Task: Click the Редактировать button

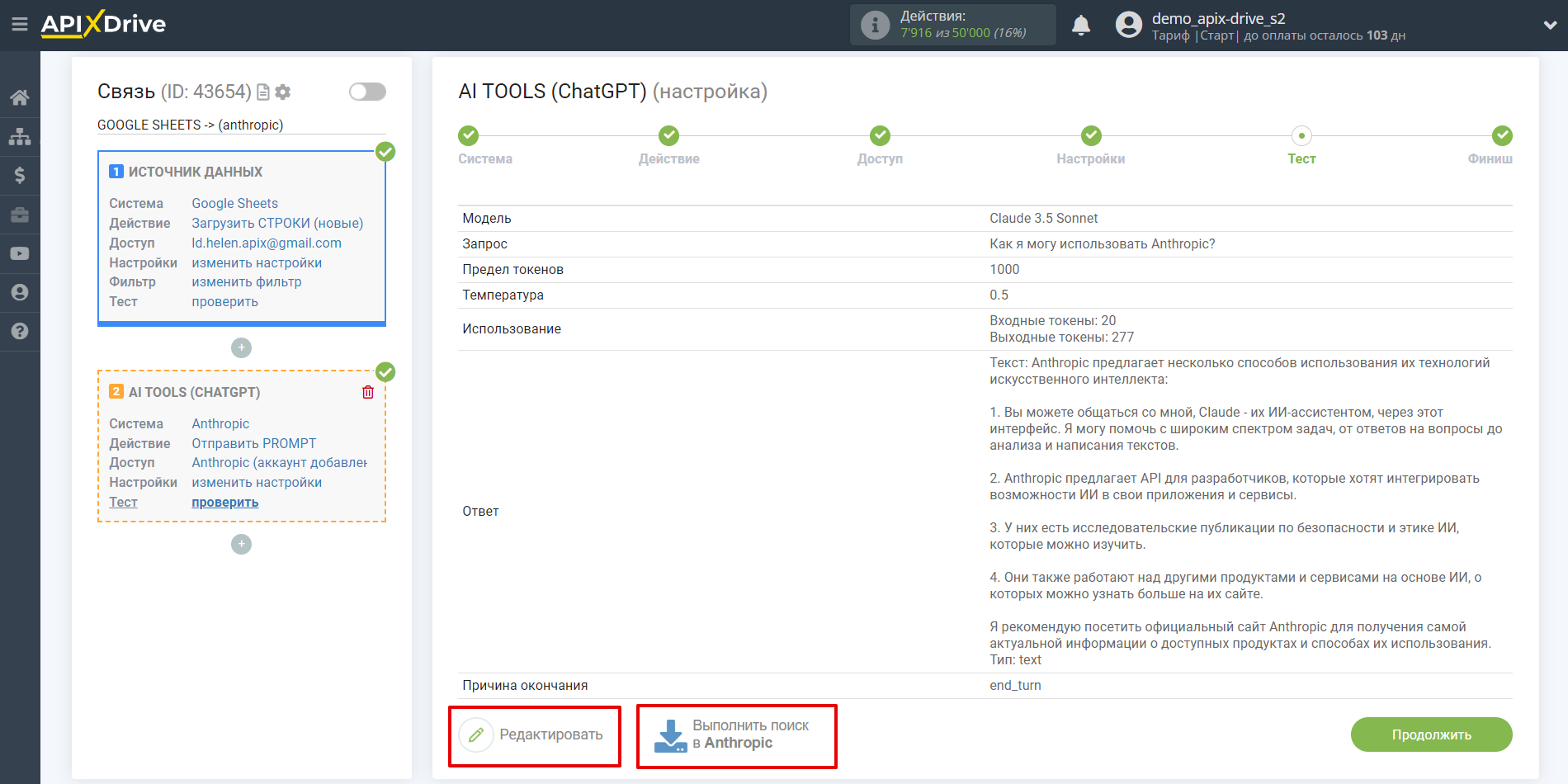Action: (534, 734)
